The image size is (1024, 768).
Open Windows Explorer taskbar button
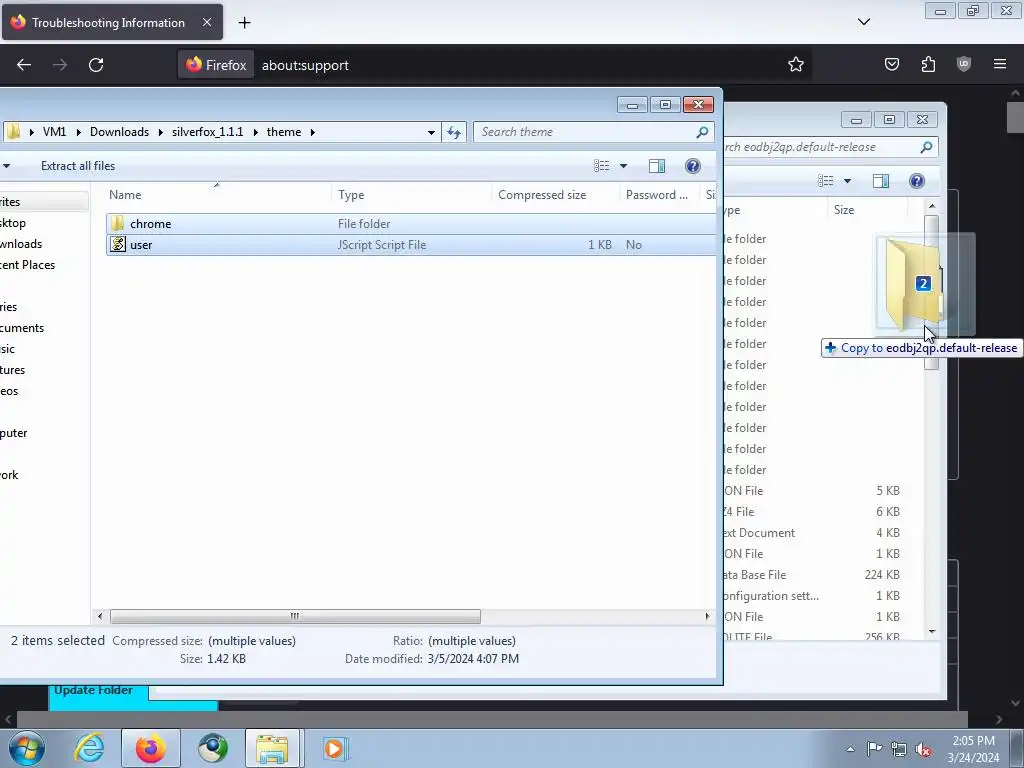coord(272,748)
